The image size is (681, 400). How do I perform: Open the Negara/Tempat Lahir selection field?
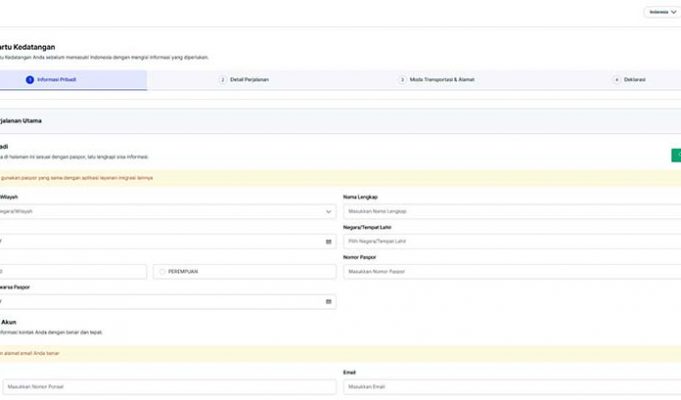pos(510,242)
